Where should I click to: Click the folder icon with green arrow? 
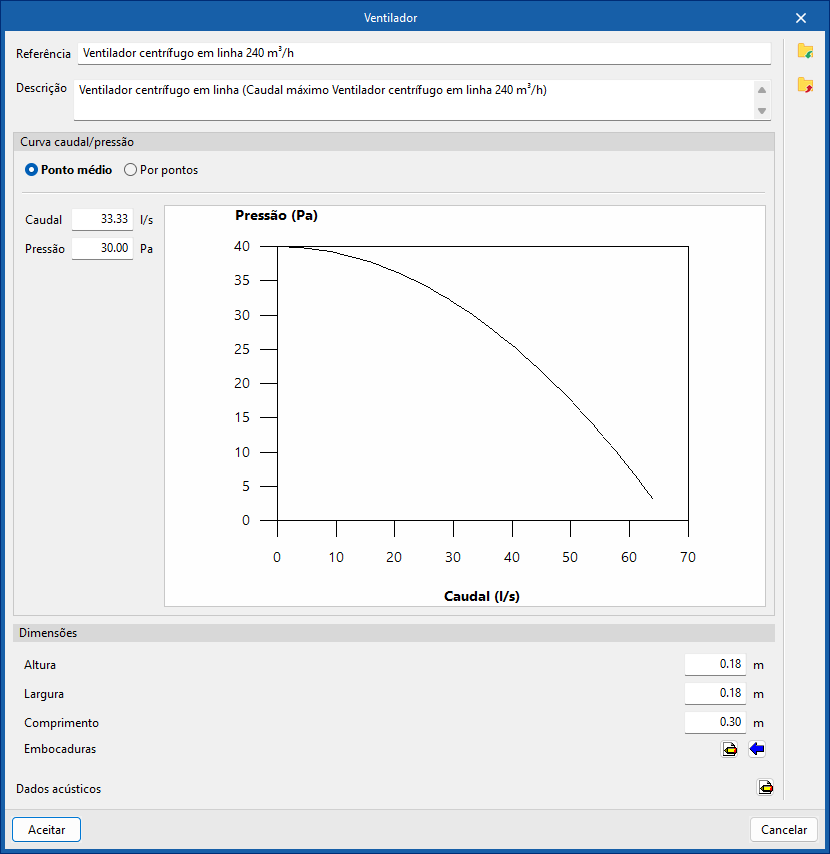tap(805, 51)
